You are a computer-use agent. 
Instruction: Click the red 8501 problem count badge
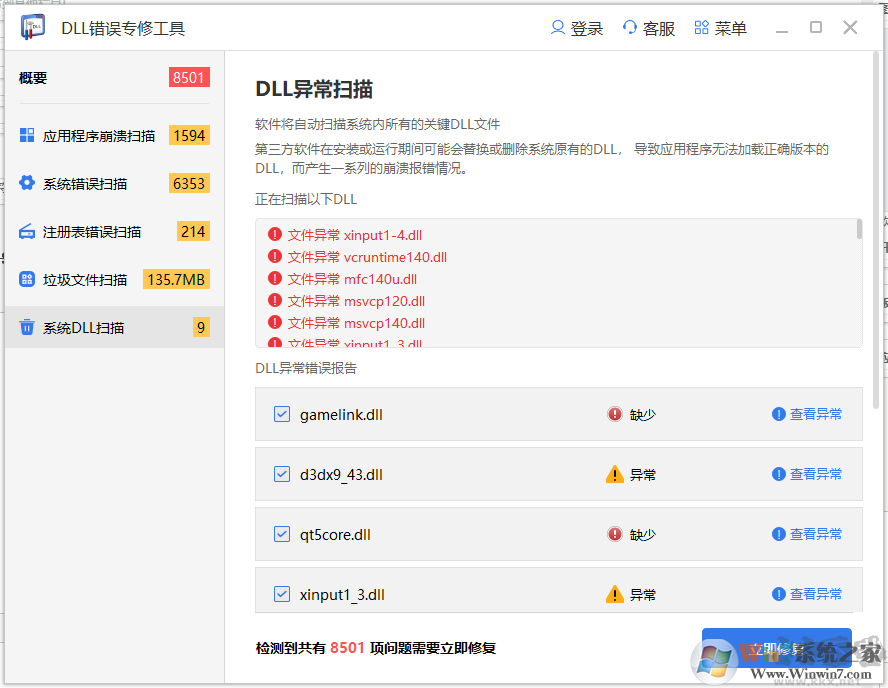[x=189, y=77]
